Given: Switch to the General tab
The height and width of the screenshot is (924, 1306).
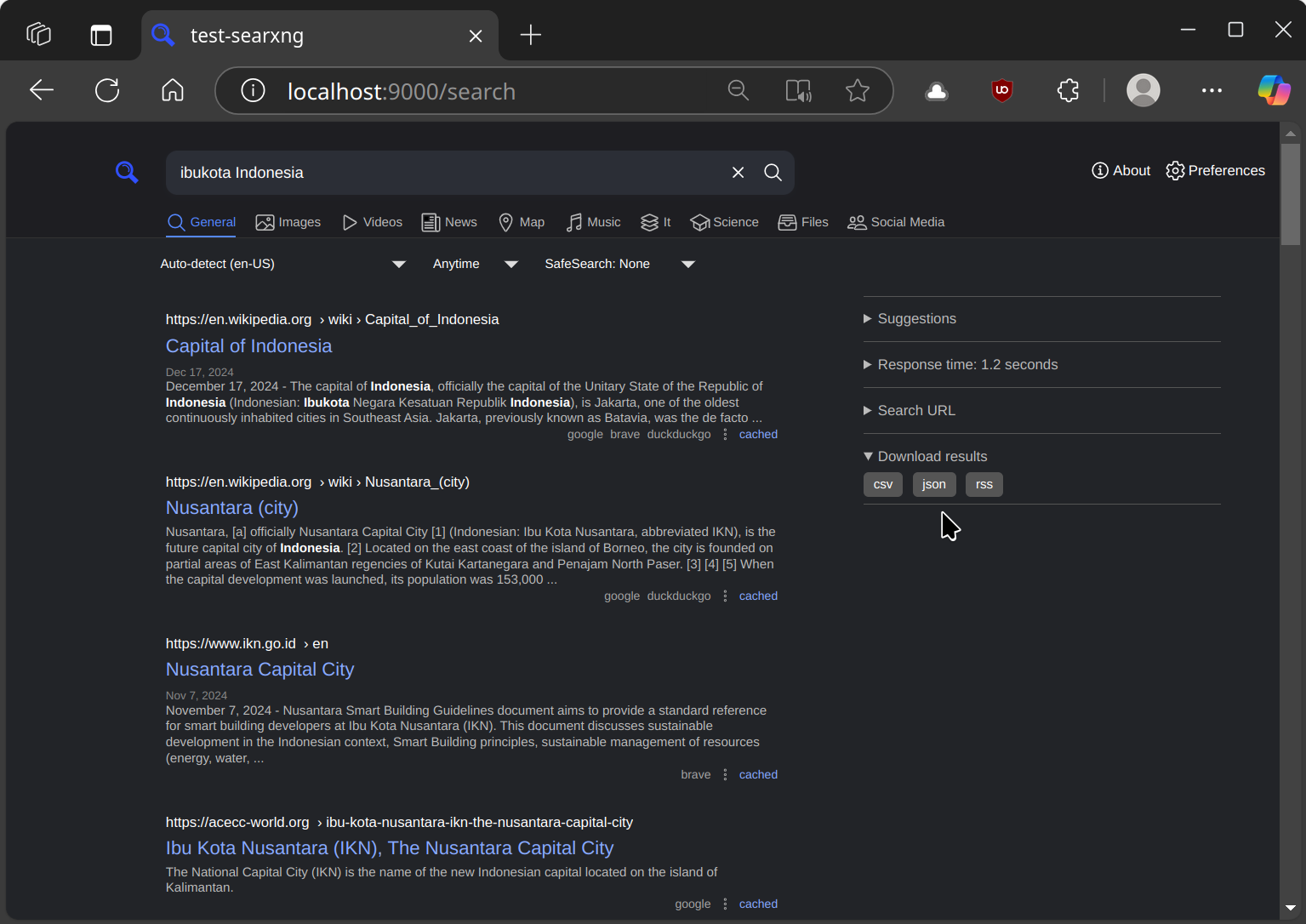Looking at the screenshot, I should (x=202, y=223).
